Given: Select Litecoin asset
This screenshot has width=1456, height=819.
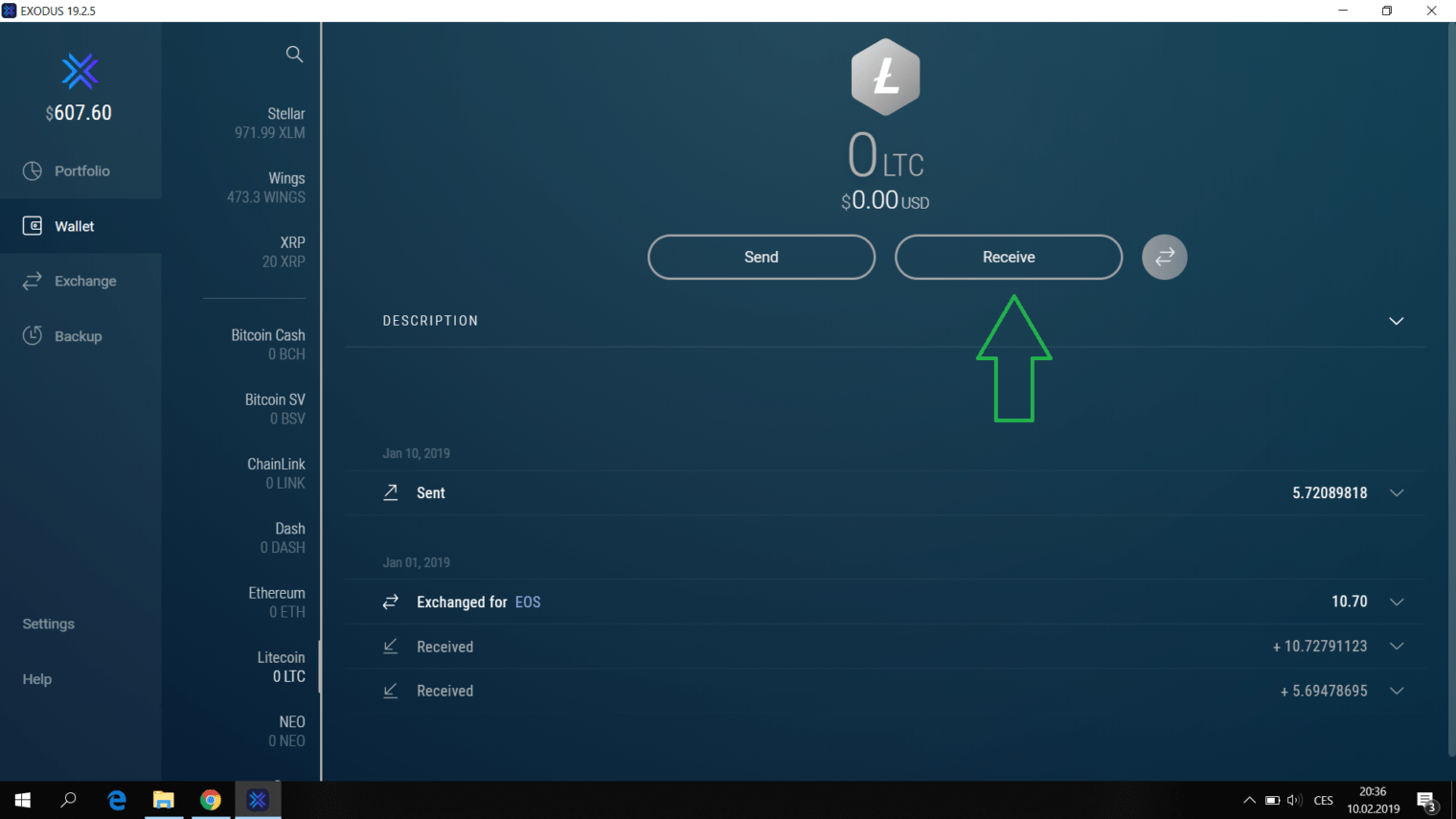Looking at the screenshot, I should coord(281,667).
